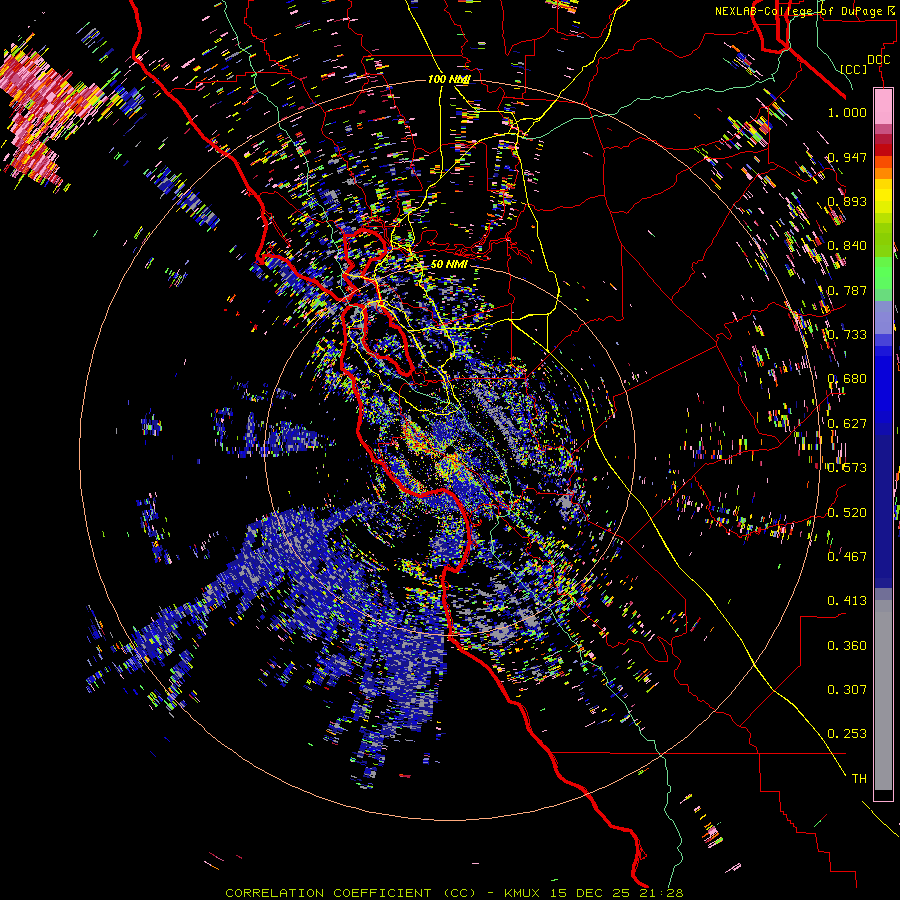900x900 pixels.
Task: Select the 0.787 scale value
Action: click(x=847, y=290)
